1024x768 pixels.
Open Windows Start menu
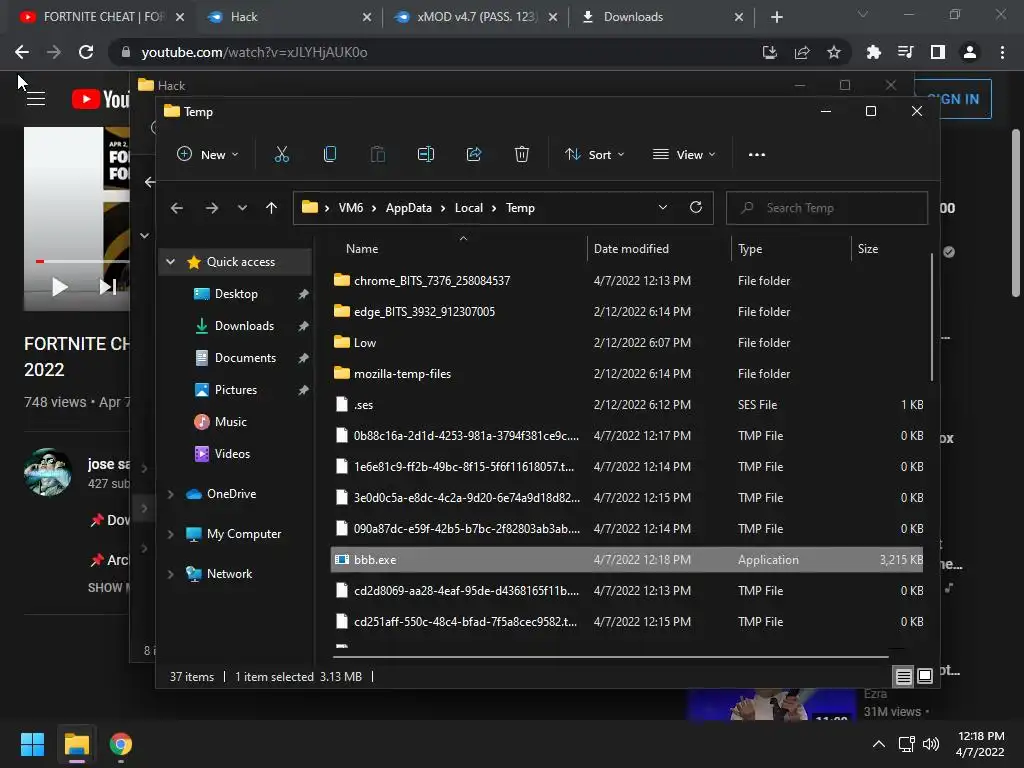(x=32, y=744)
